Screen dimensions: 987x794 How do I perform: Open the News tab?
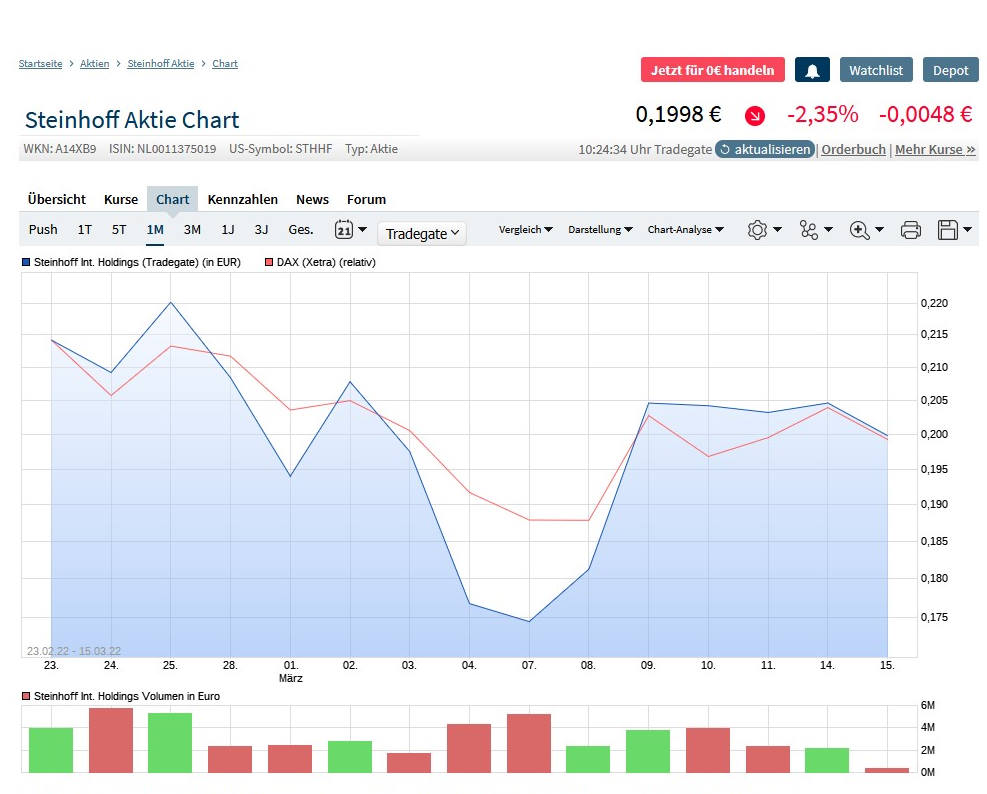click(x=312, y=199)
